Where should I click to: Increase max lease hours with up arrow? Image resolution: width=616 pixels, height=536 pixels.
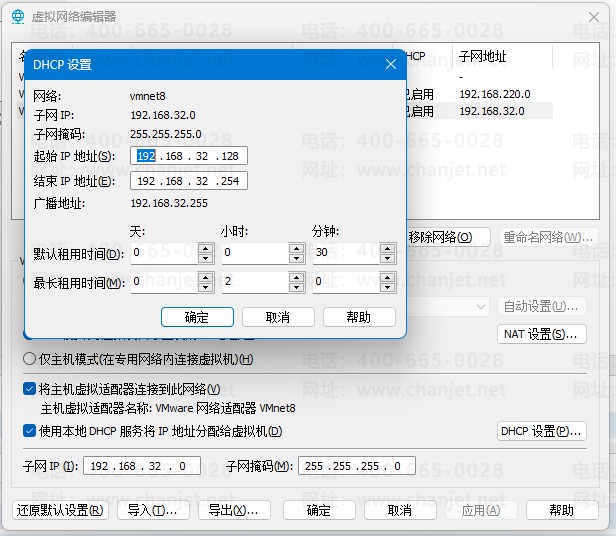click(297, 277)
